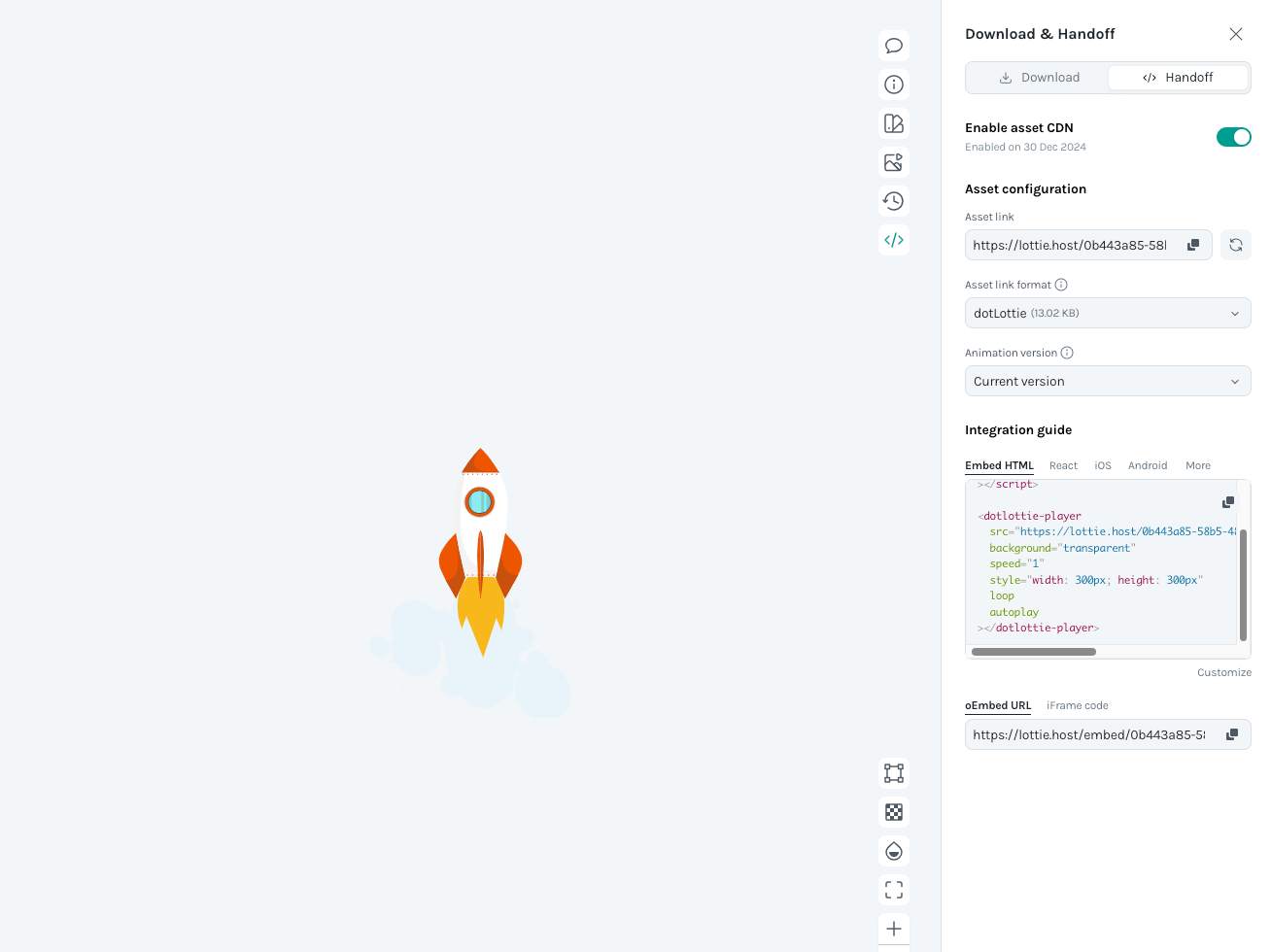Select the code handoff icon

[x=893, y=240]
